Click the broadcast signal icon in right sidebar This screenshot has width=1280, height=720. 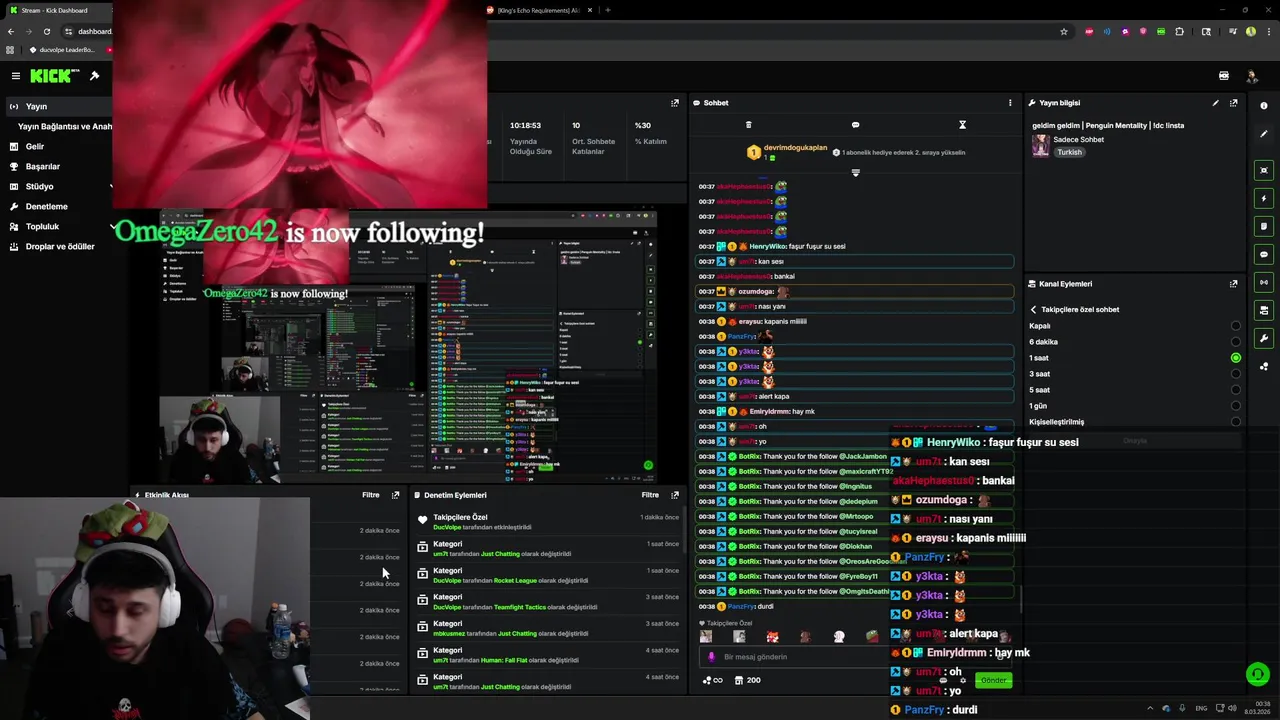[x=1264, y=282]
